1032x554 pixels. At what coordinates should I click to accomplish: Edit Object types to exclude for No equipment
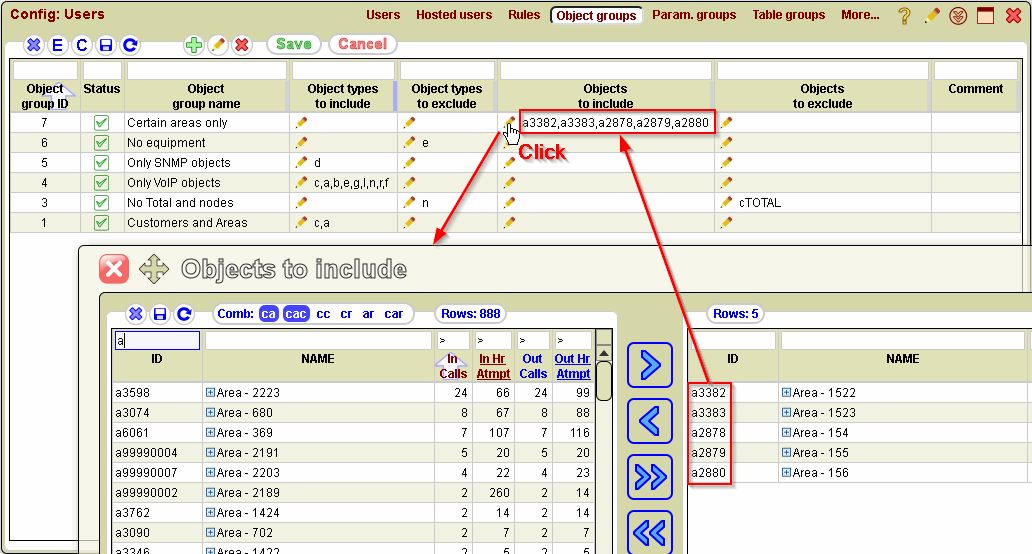click(409, 142)
